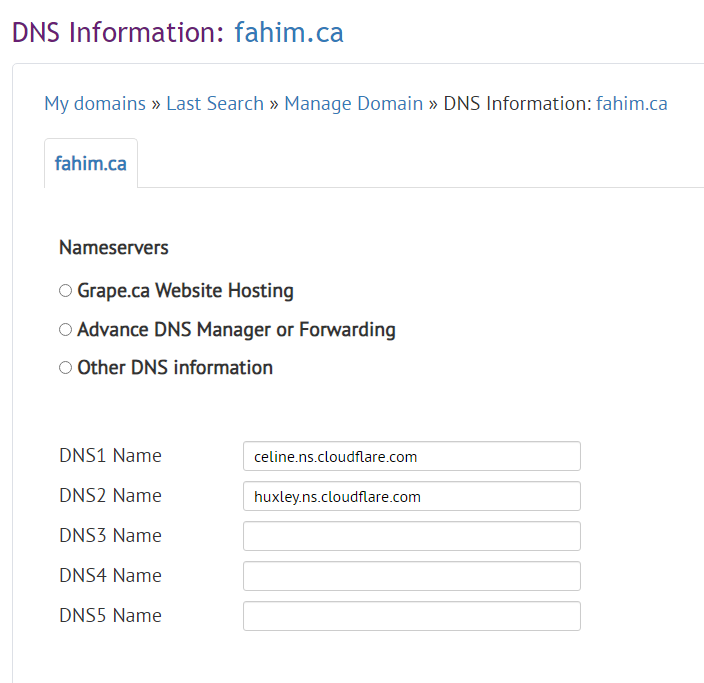Click the DNS1 Name text label

[x=110, y=456]
